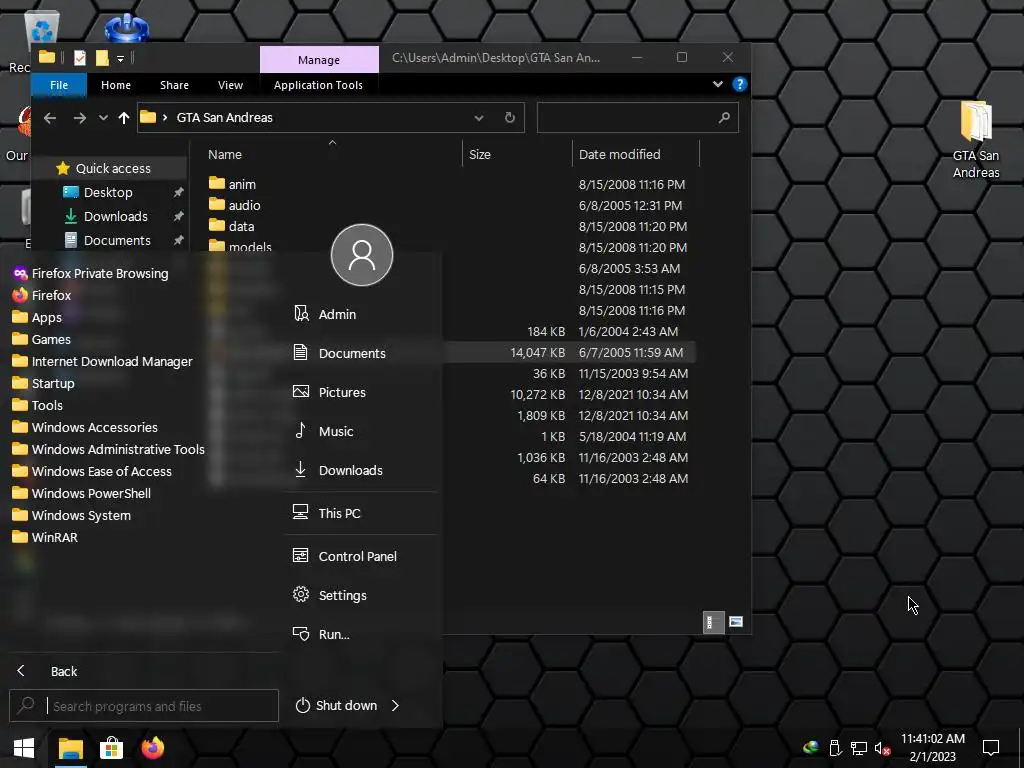Screen dimensions: 1024x768
Task: Switch to details view button
Action: (x=713, y=622)
